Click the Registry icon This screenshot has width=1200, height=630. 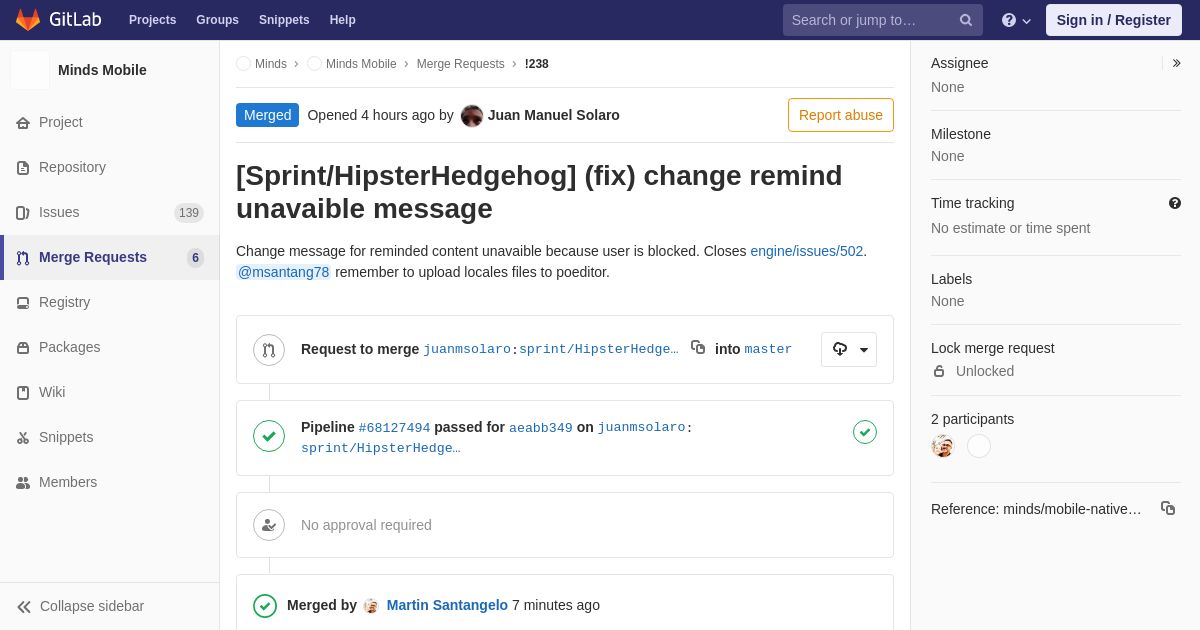tap(23, 303)
